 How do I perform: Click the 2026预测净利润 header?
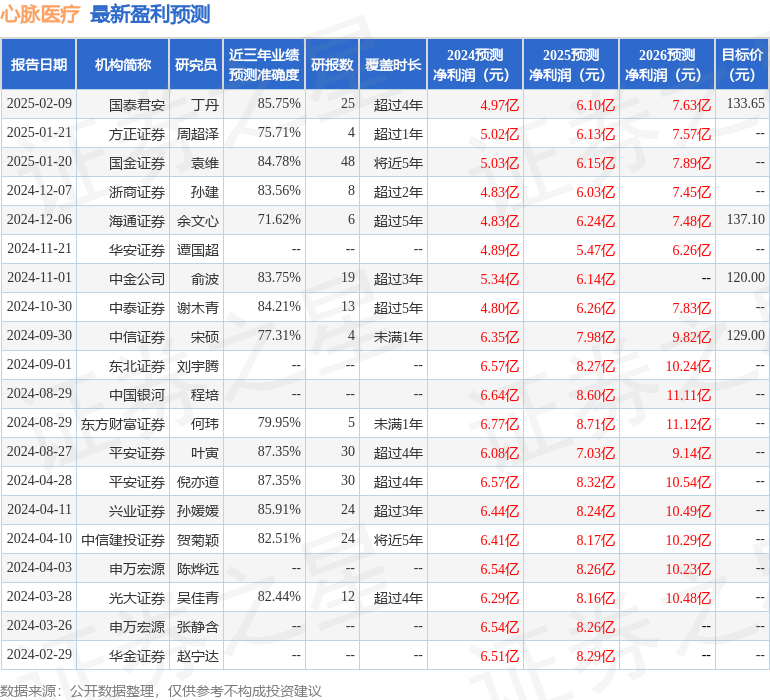click(x=667, y=64)
